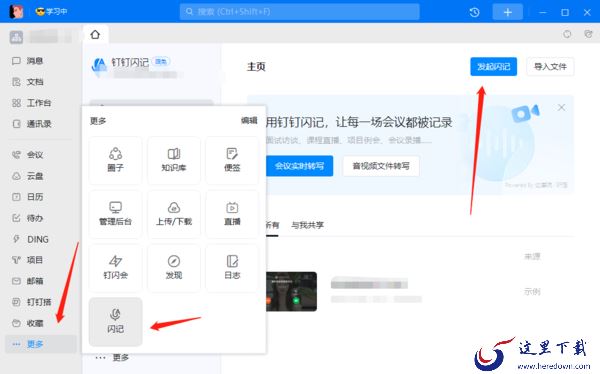Click 更多 at the bottom of the 钉钉闪记 pane
The height and width of the screenshot is (374, 600).
click(x=112, y=358)
